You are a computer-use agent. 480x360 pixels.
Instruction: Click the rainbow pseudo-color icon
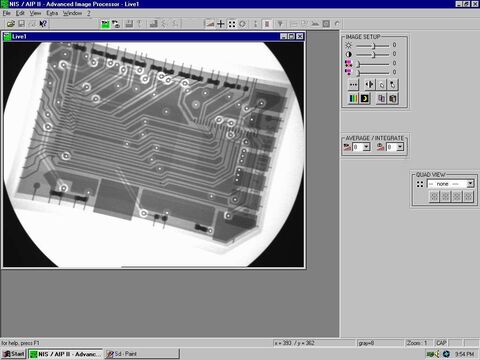[x=353, y=99]
